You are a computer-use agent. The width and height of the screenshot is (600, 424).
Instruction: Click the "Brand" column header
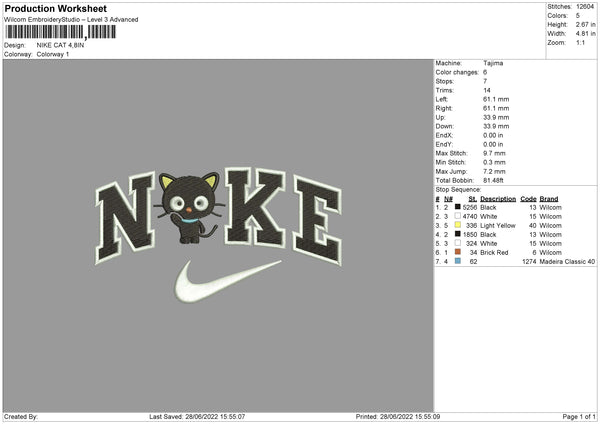(549, 199)
